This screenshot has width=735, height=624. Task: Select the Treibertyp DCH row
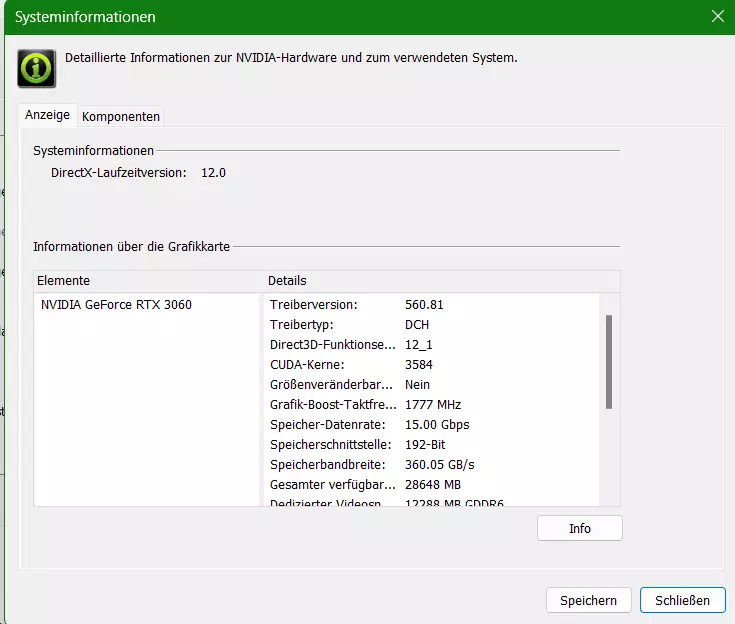(431, 325)
